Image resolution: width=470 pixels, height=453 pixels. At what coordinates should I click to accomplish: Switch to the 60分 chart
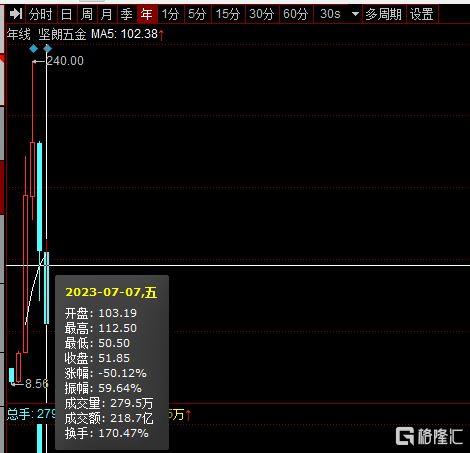(296, 14)
